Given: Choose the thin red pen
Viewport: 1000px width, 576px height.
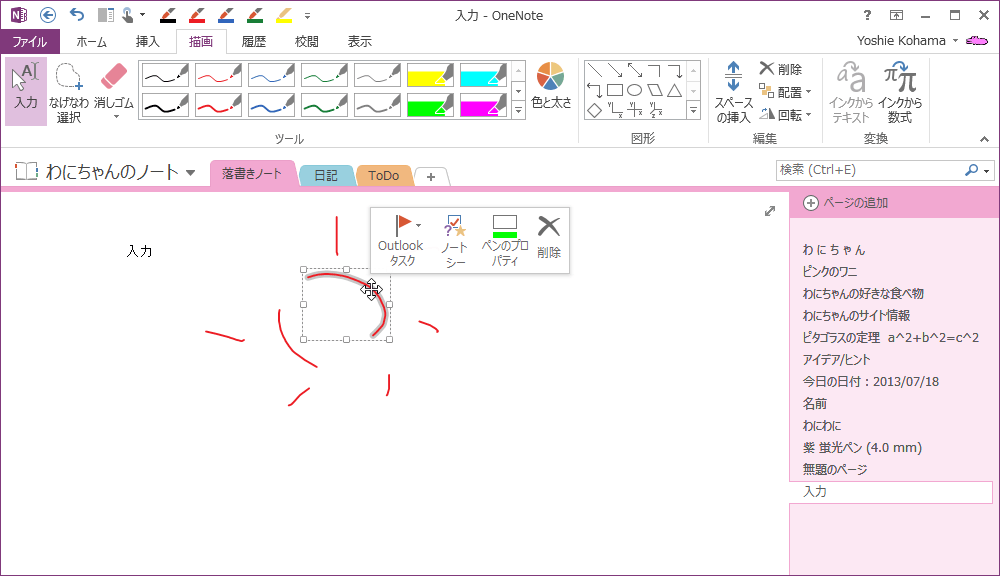Looking at the screenshot, I should coord(218,75).
